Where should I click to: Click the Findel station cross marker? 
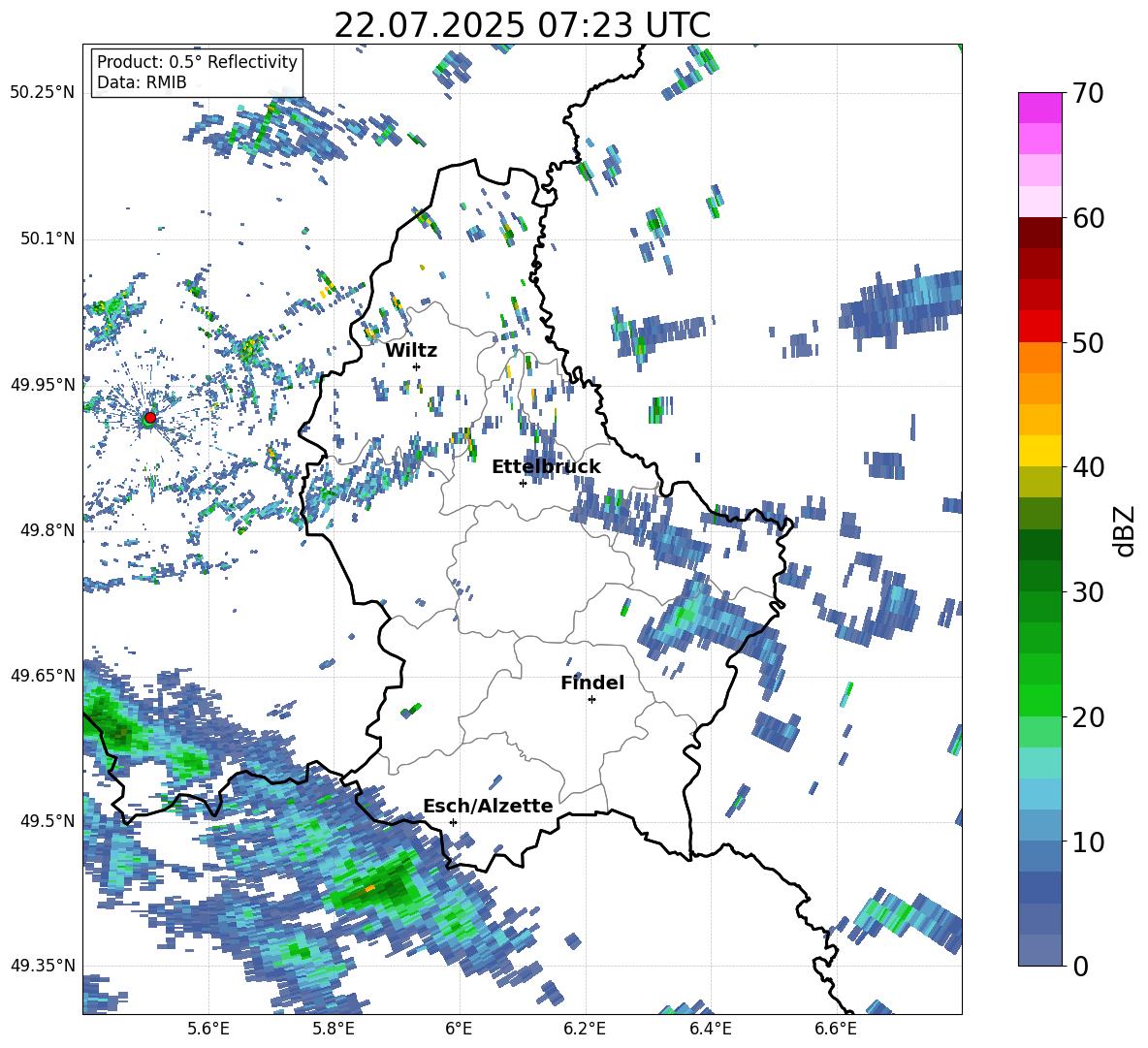point(591,700)
